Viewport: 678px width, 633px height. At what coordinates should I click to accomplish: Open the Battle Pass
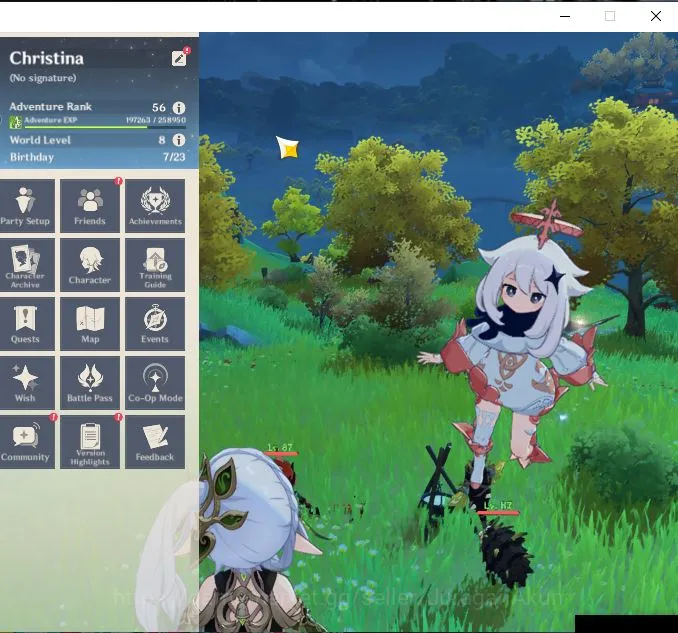pos(90,383)
